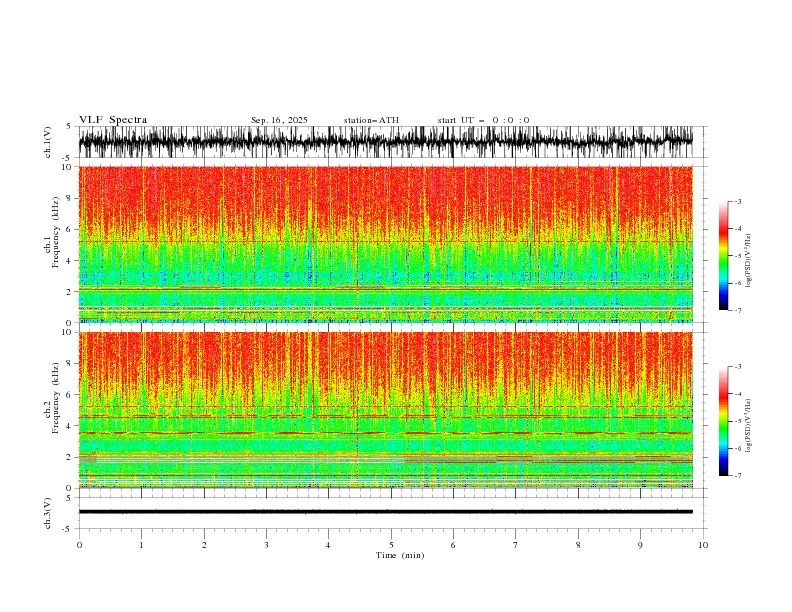This screenshot has width=792, height=612.
Task: Click the ch.1 spectrogram color scale bar
Action: point(723,256)
